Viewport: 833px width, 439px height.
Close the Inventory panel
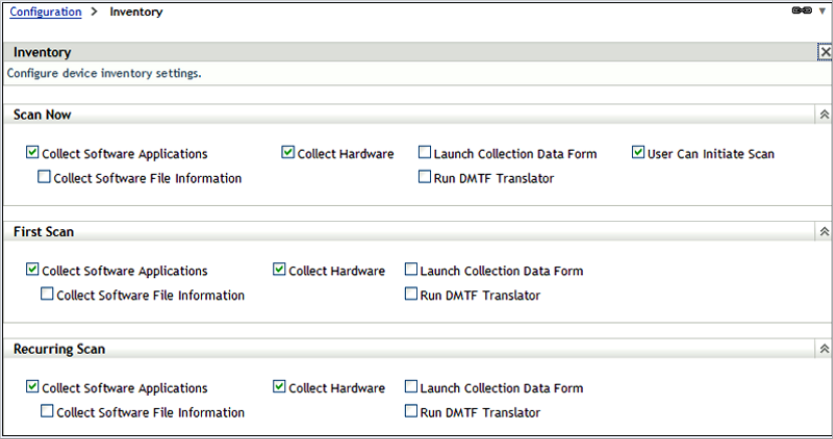click(825, 52)
